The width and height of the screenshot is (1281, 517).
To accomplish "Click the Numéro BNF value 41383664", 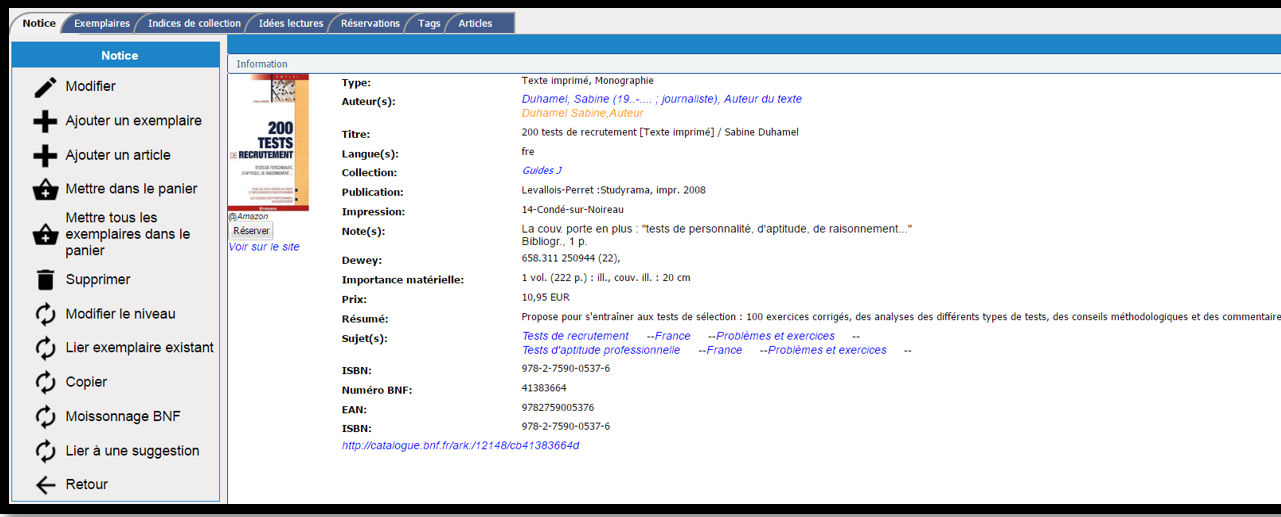I will click(x=544, y=388).
